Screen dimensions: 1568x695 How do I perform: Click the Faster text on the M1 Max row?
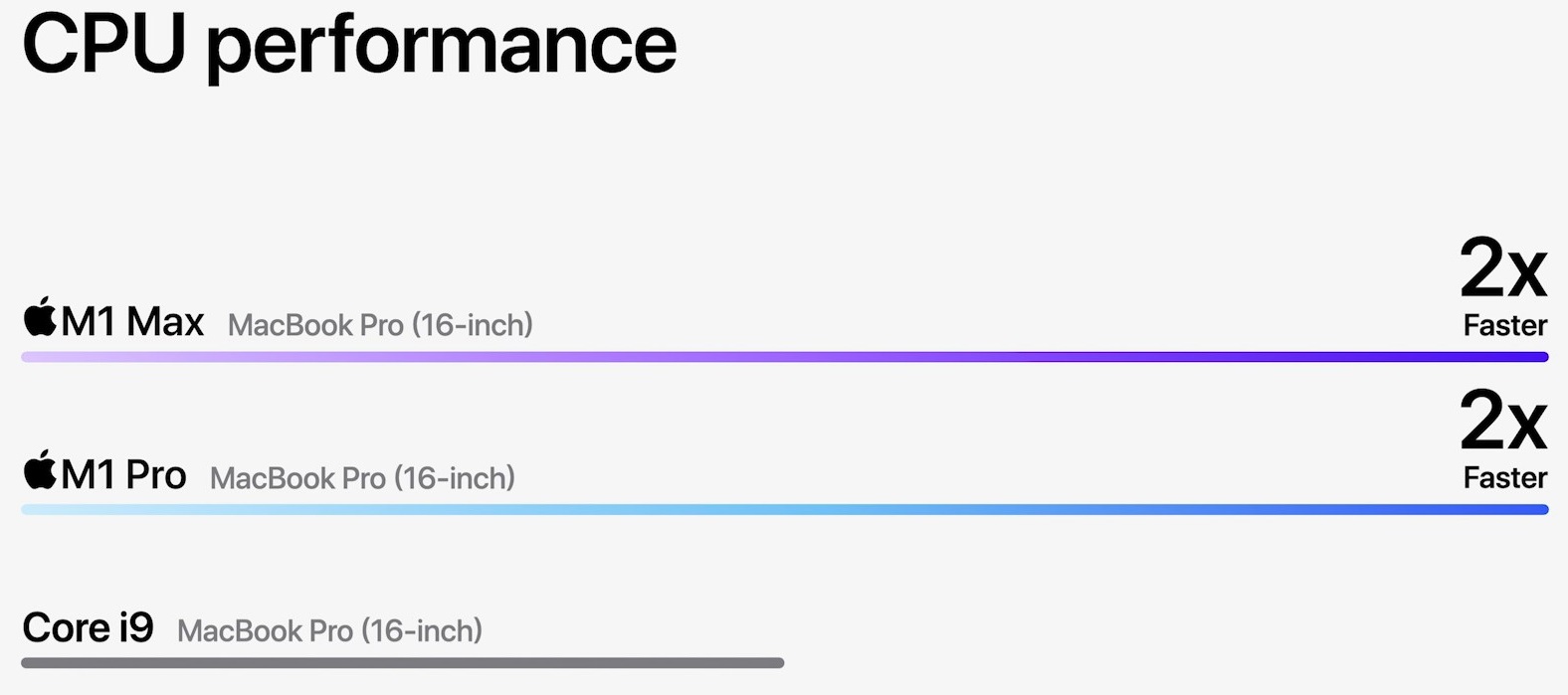point(1505,325)
